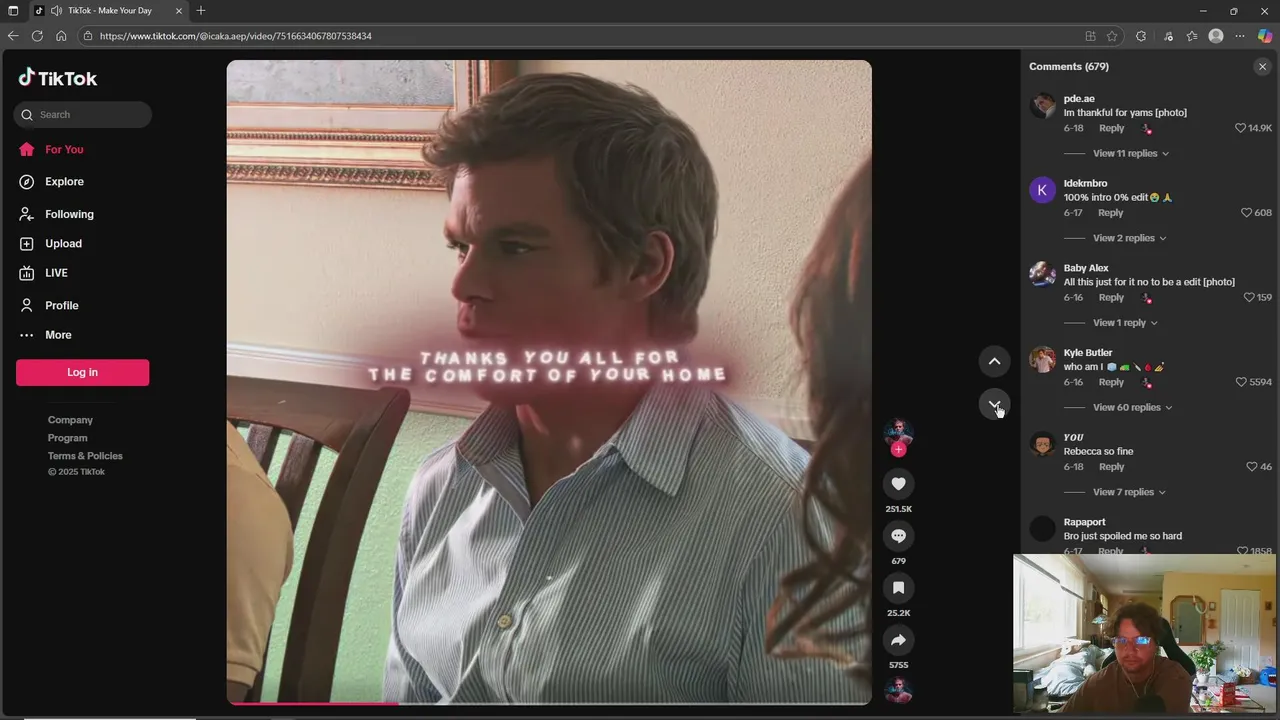This screenshot has width=1280, height=720.
Task: Open Kyle Butler's profile avatar
Action: point(1043,360)
